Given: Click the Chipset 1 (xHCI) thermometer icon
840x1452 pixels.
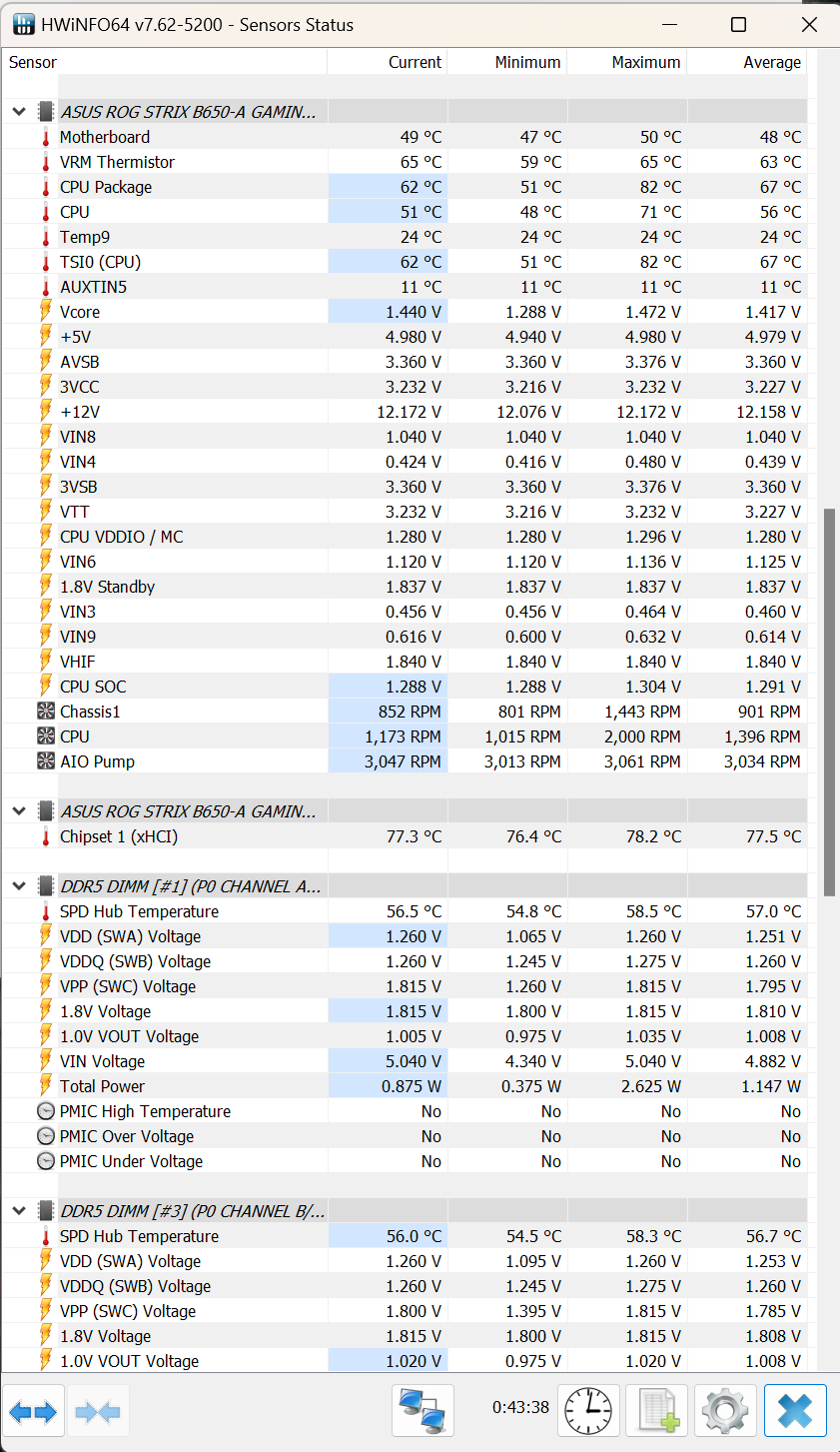Looking at the screenshot, I should click(x=46, y=836).
